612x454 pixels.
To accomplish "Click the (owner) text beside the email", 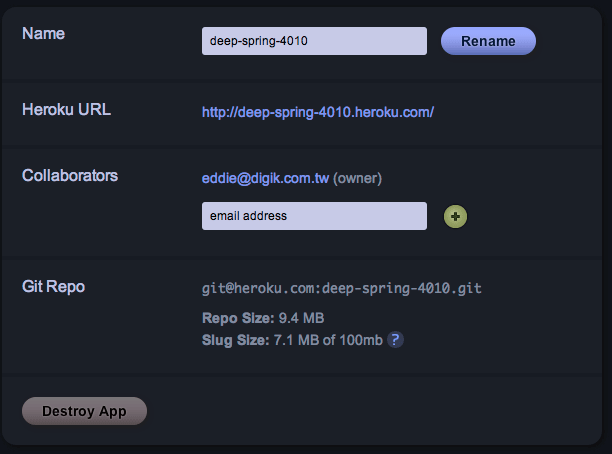I will (357, 178).
